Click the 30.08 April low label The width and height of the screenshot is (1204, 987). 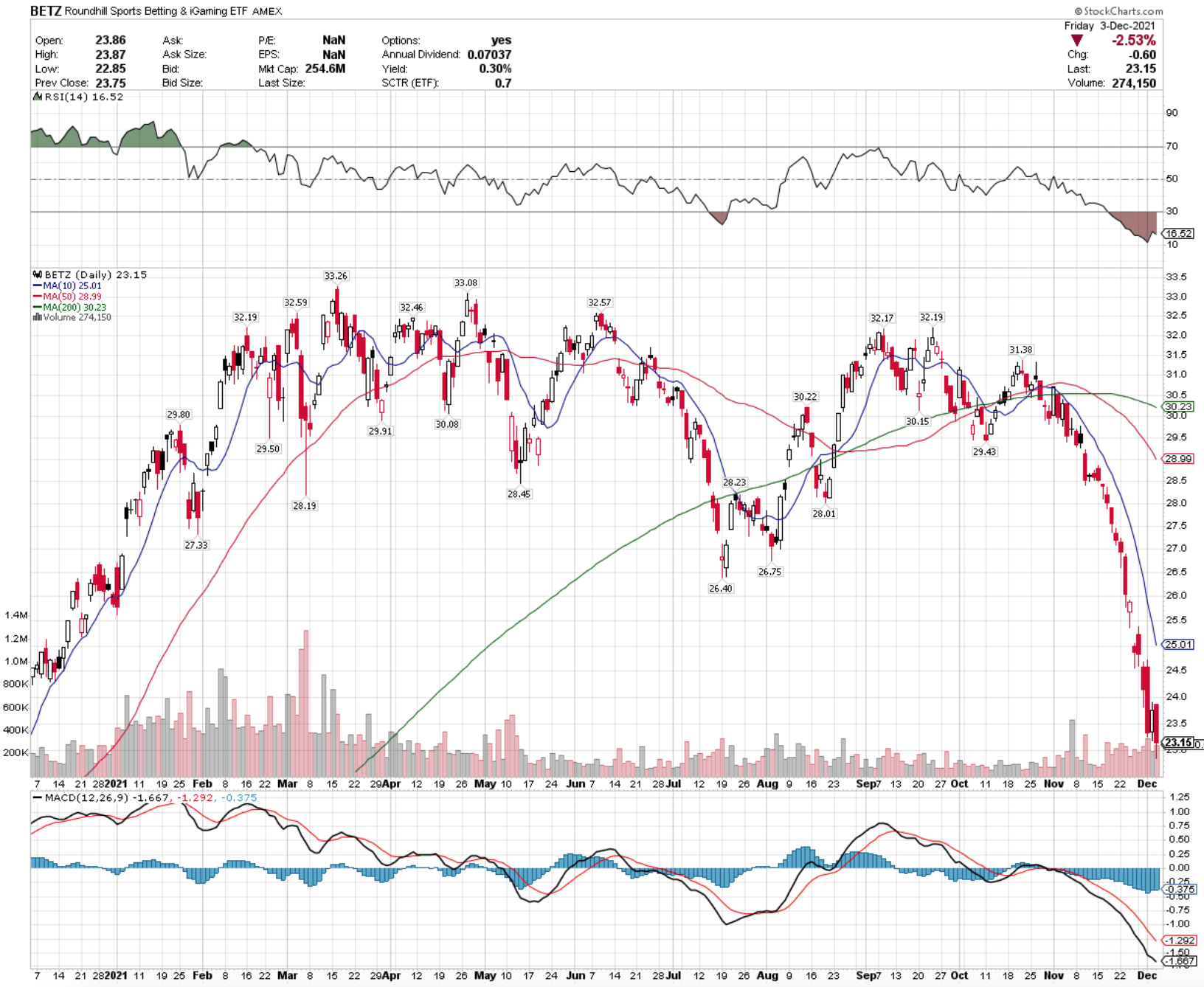tap(447, 424)
